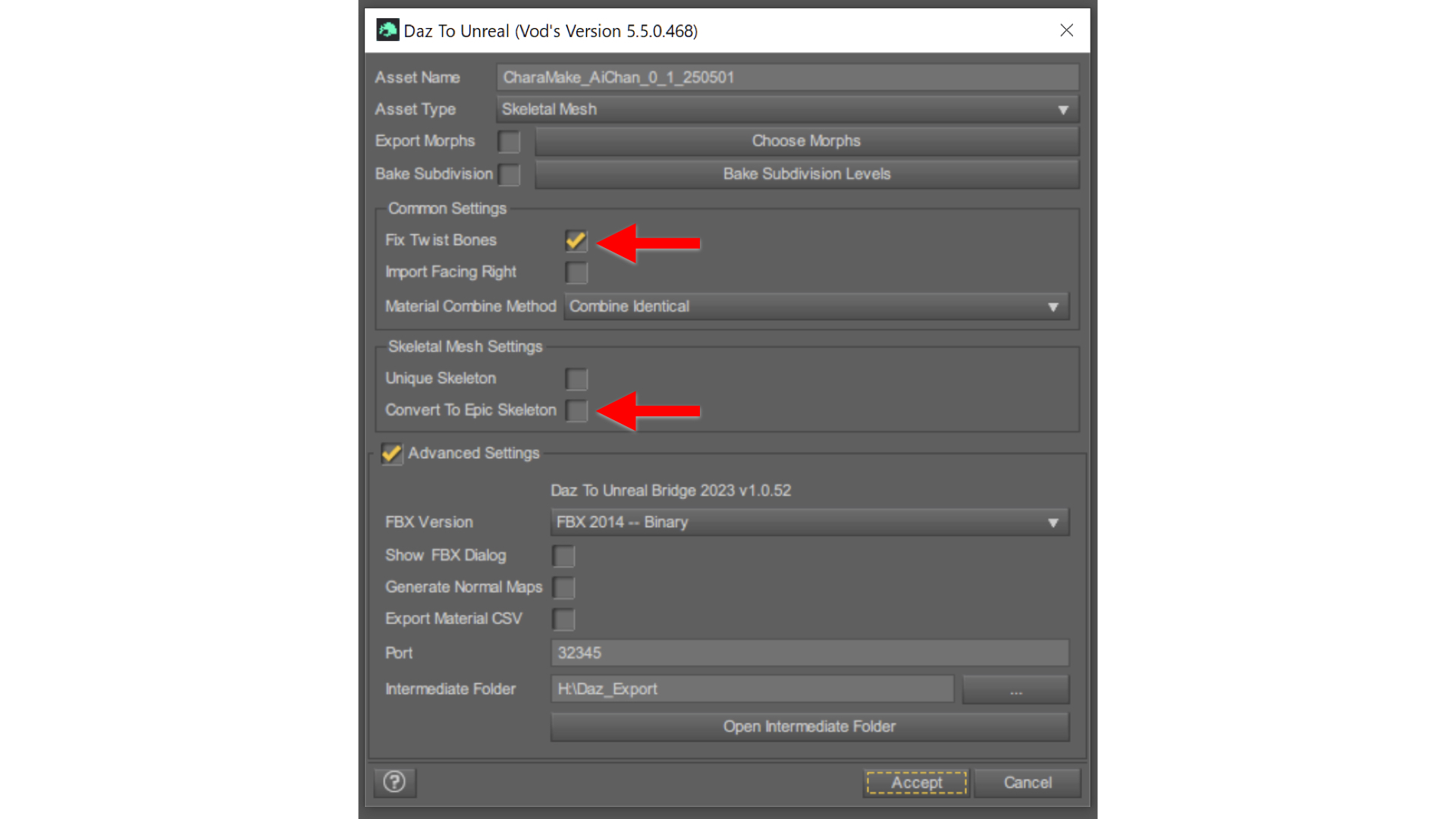Click the Choose Morphs button
This screenshot has height=819, width=1456.
coord(806,141)
